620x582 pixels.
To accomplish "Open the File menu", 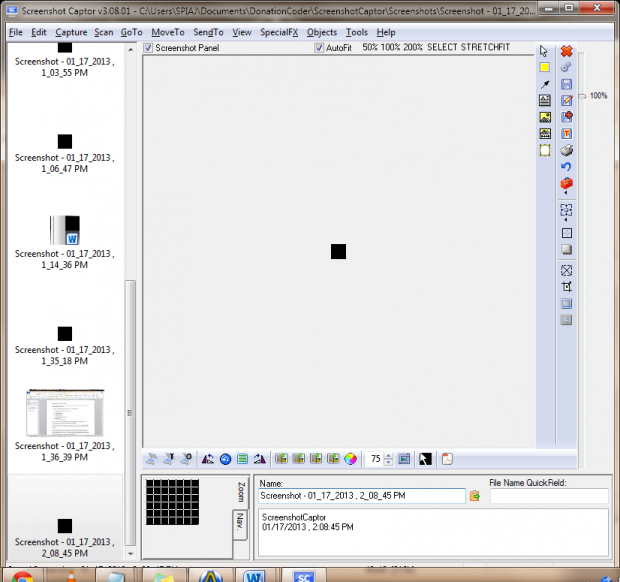I will click(16, 32).
